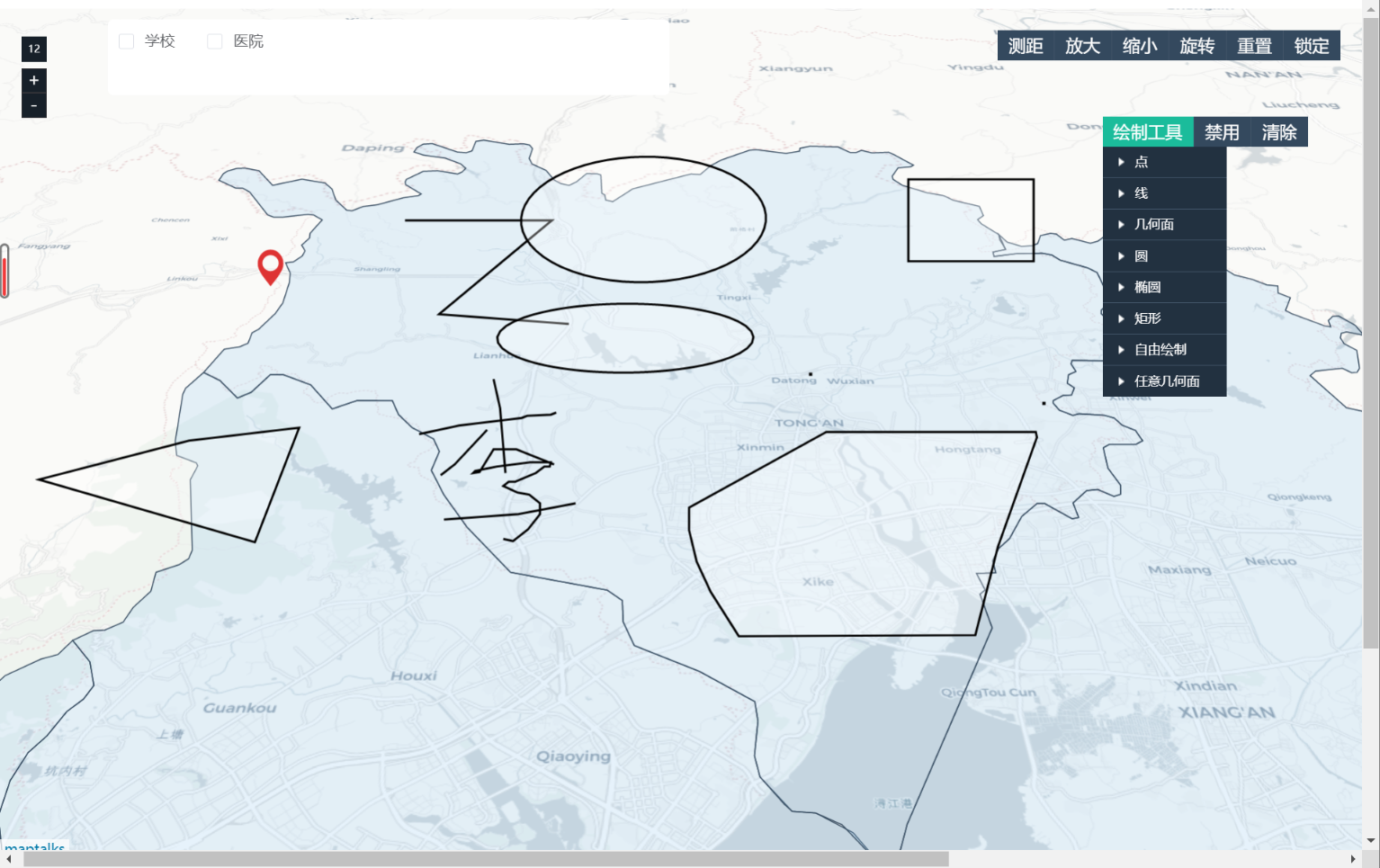Click the TONG'AN map label

(810, 423)
